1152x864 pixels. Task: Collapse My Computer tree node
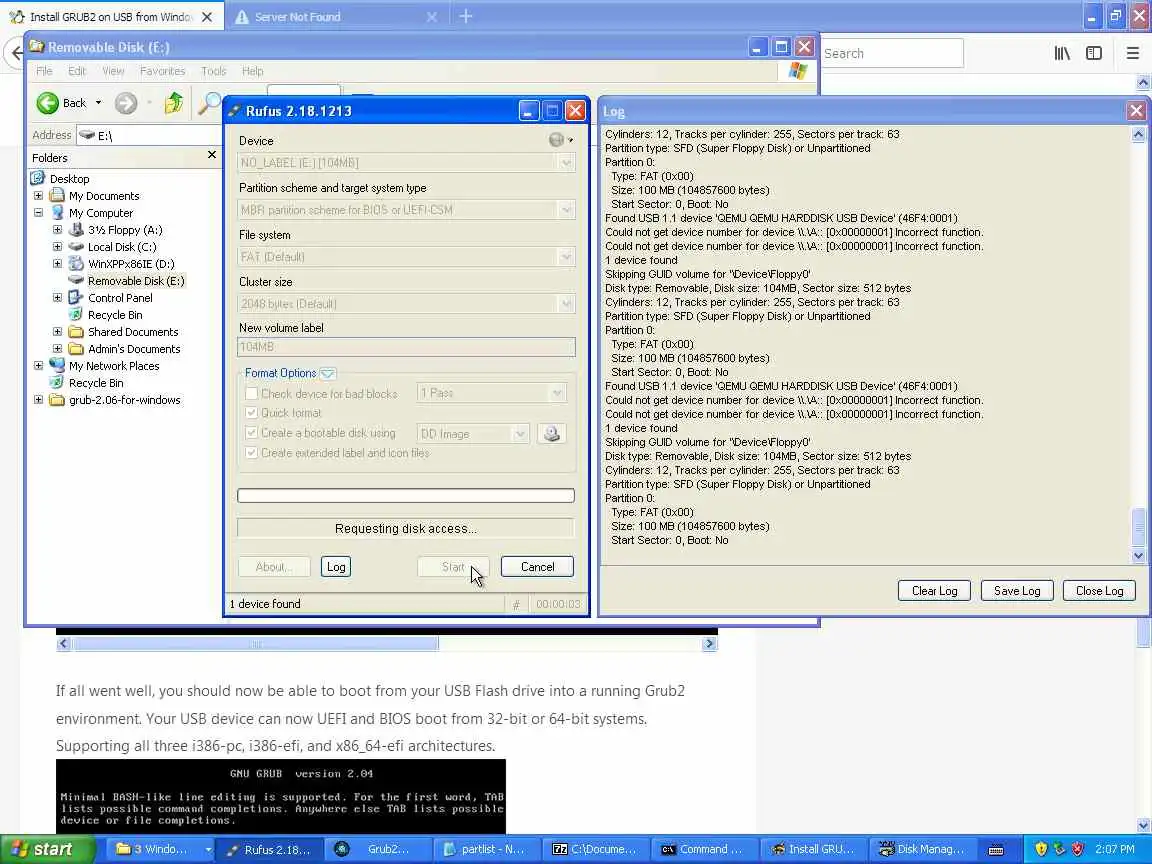(38, 212)
